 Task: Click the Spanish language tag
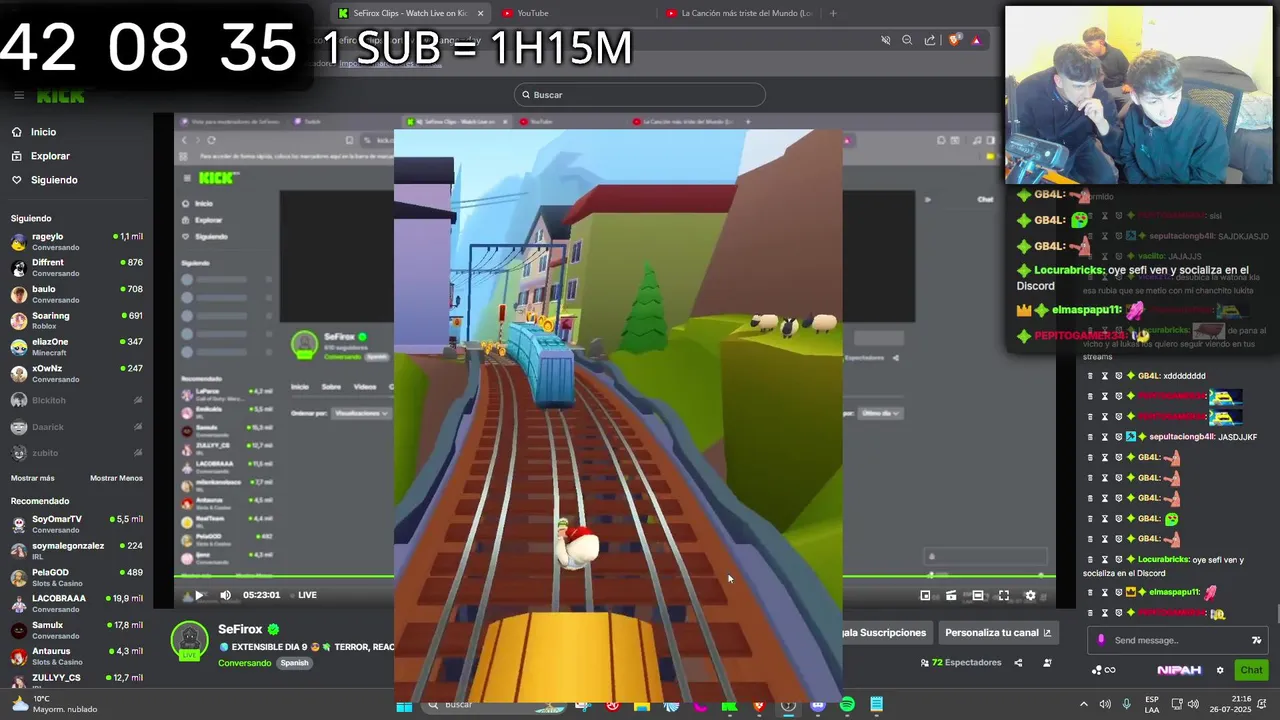[x=294, y=663]
